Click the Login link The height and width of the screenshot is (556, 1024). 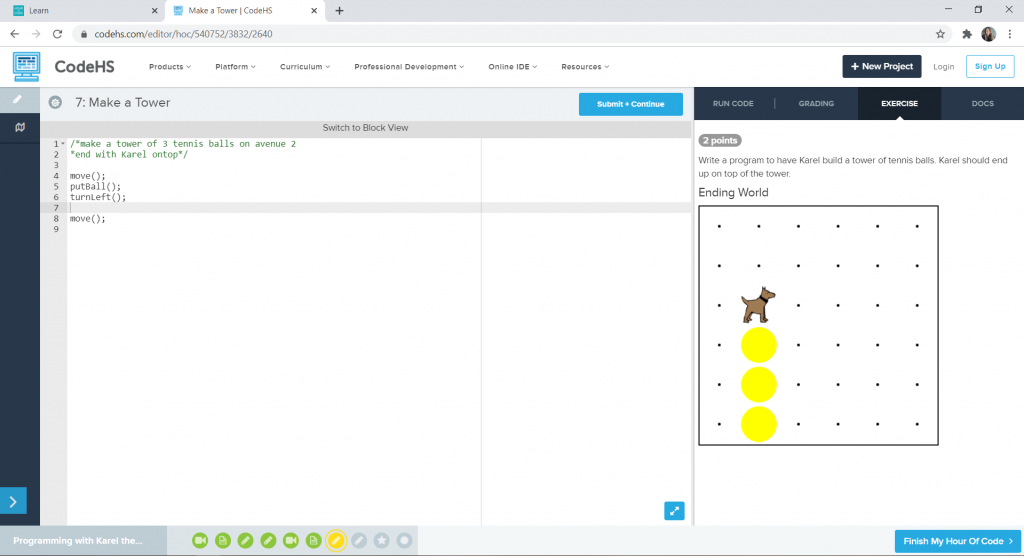coord(943,67)
